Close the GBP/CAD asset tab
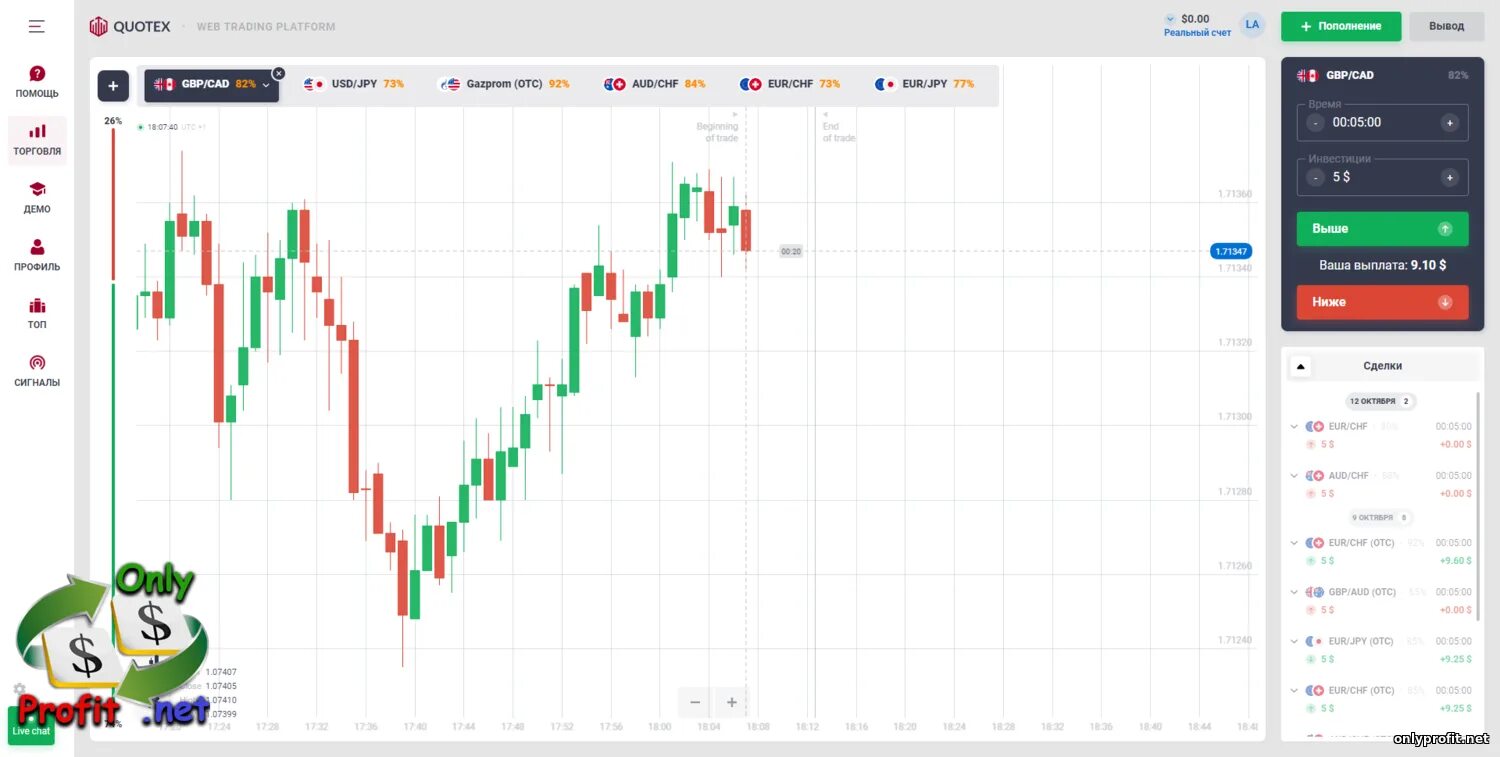 coord(278,73)
